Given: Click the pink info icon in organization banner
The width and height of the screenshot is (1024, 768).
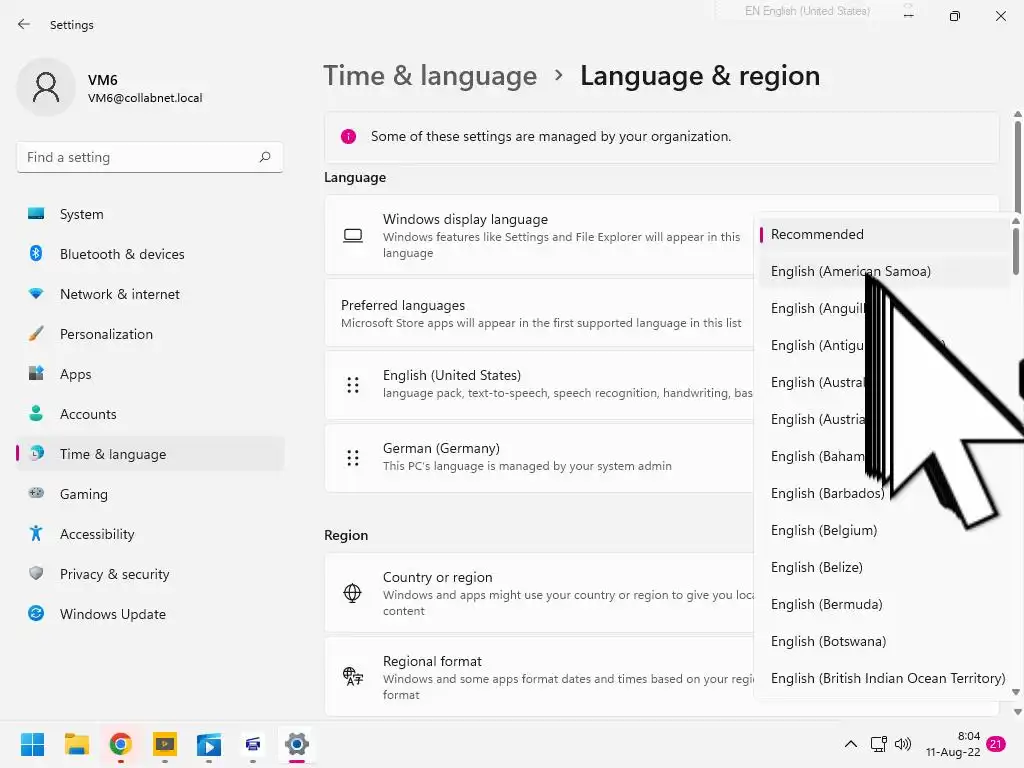Looking at the screenshot, I should point(348,136).
